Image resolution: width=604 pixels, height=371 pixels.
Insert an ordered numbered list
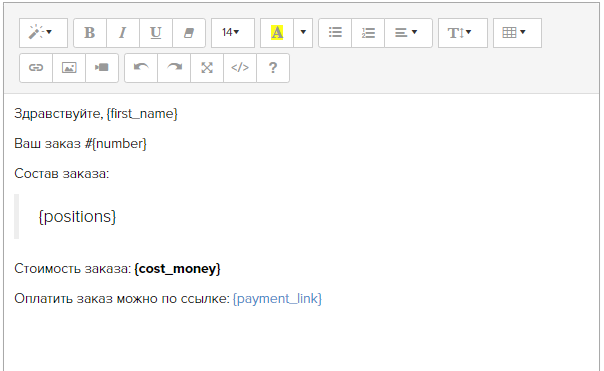click(368, 33)
